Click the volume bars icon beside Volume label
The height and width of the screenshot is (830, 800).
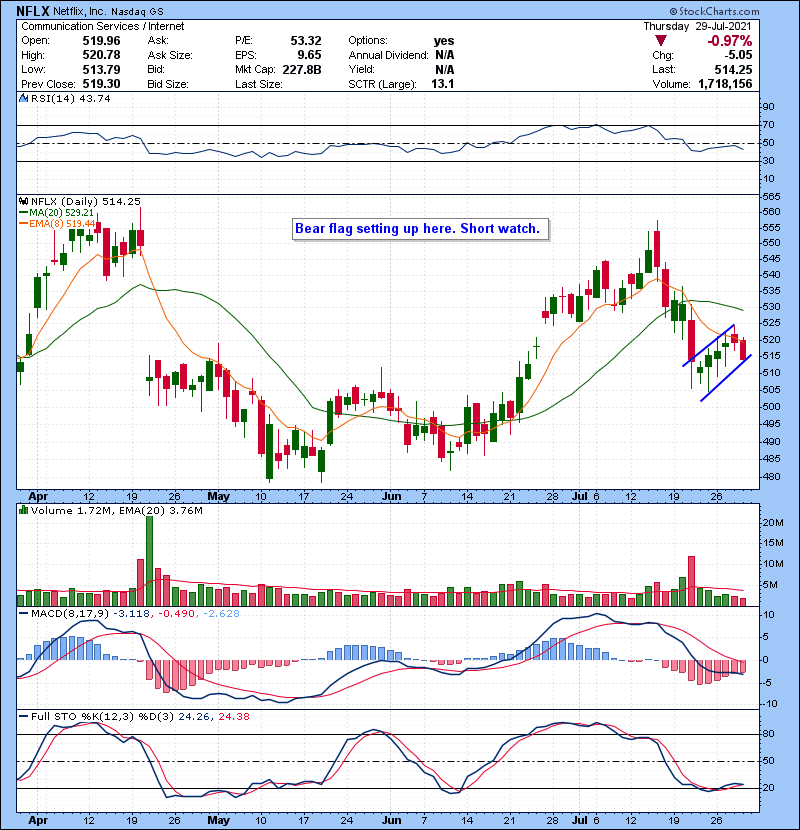pyautogui.click(x=24, y=510)
